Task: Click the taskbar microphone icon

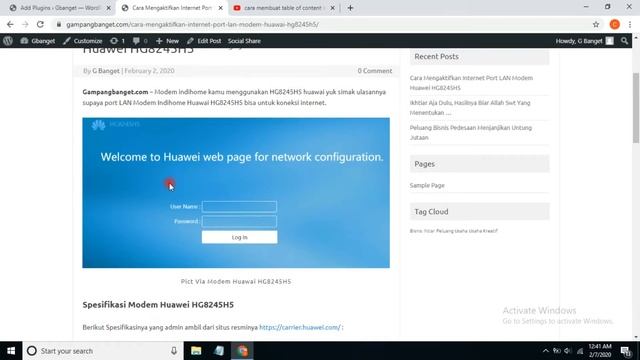Action: click(174, 351)
